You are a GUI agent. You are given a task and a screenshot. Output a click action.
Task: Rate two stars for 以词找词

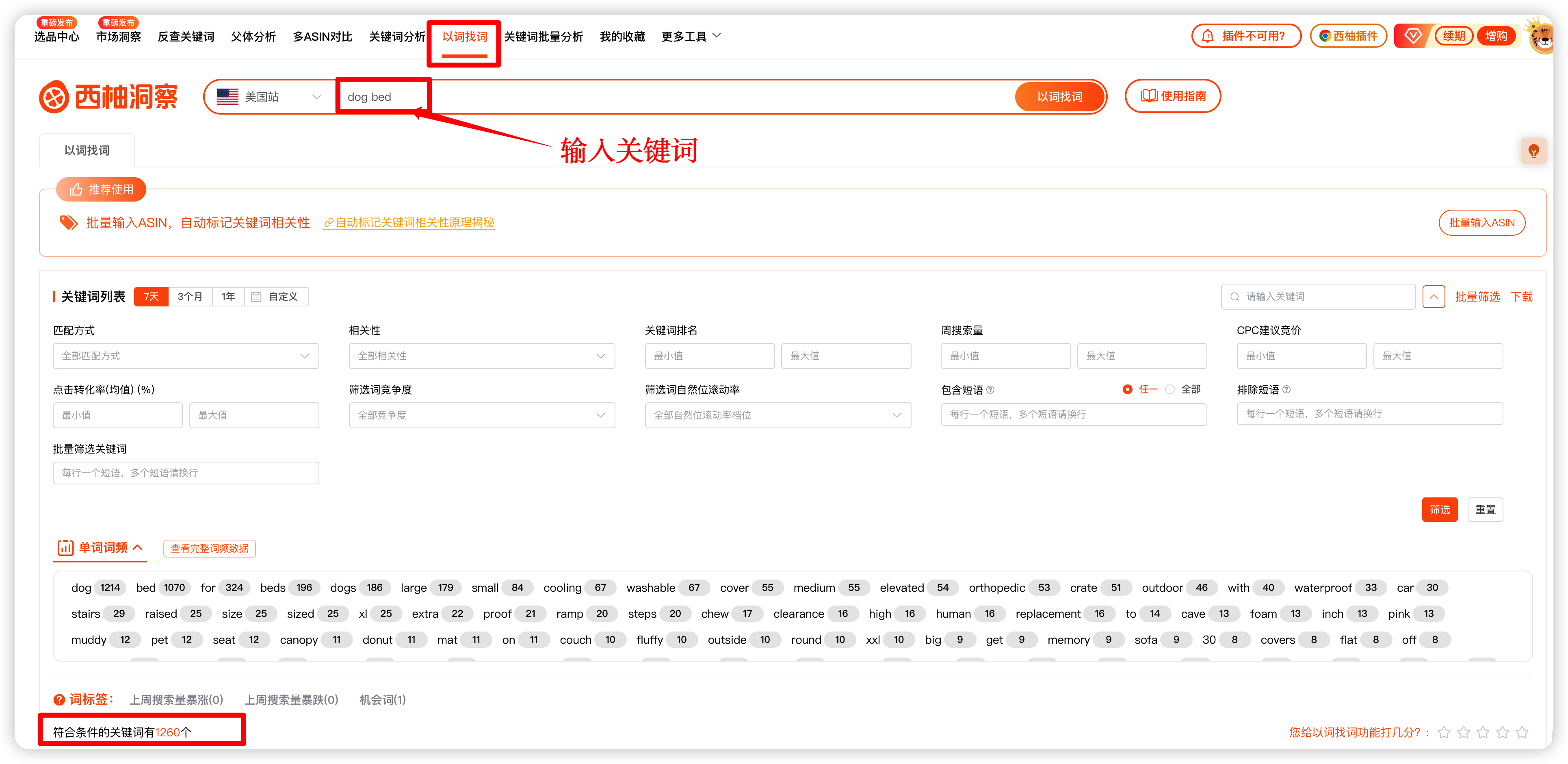point(1463,732)
